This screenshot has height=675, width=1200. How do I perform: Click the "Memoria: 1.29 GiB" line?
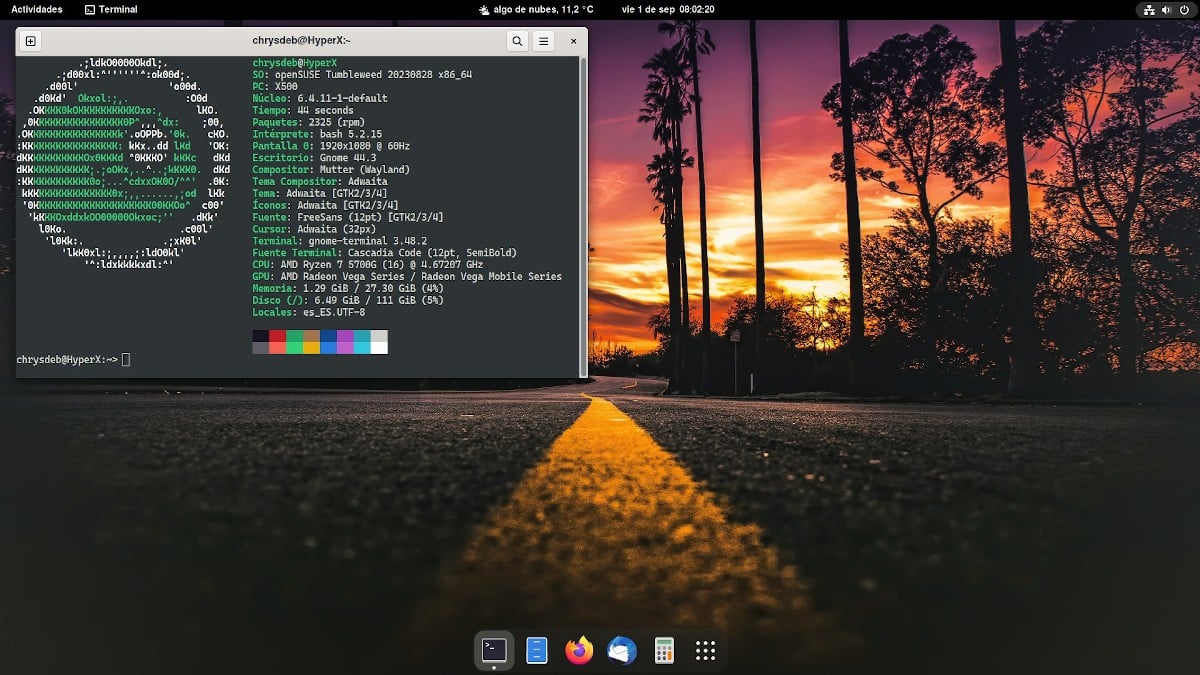[348, 288]
